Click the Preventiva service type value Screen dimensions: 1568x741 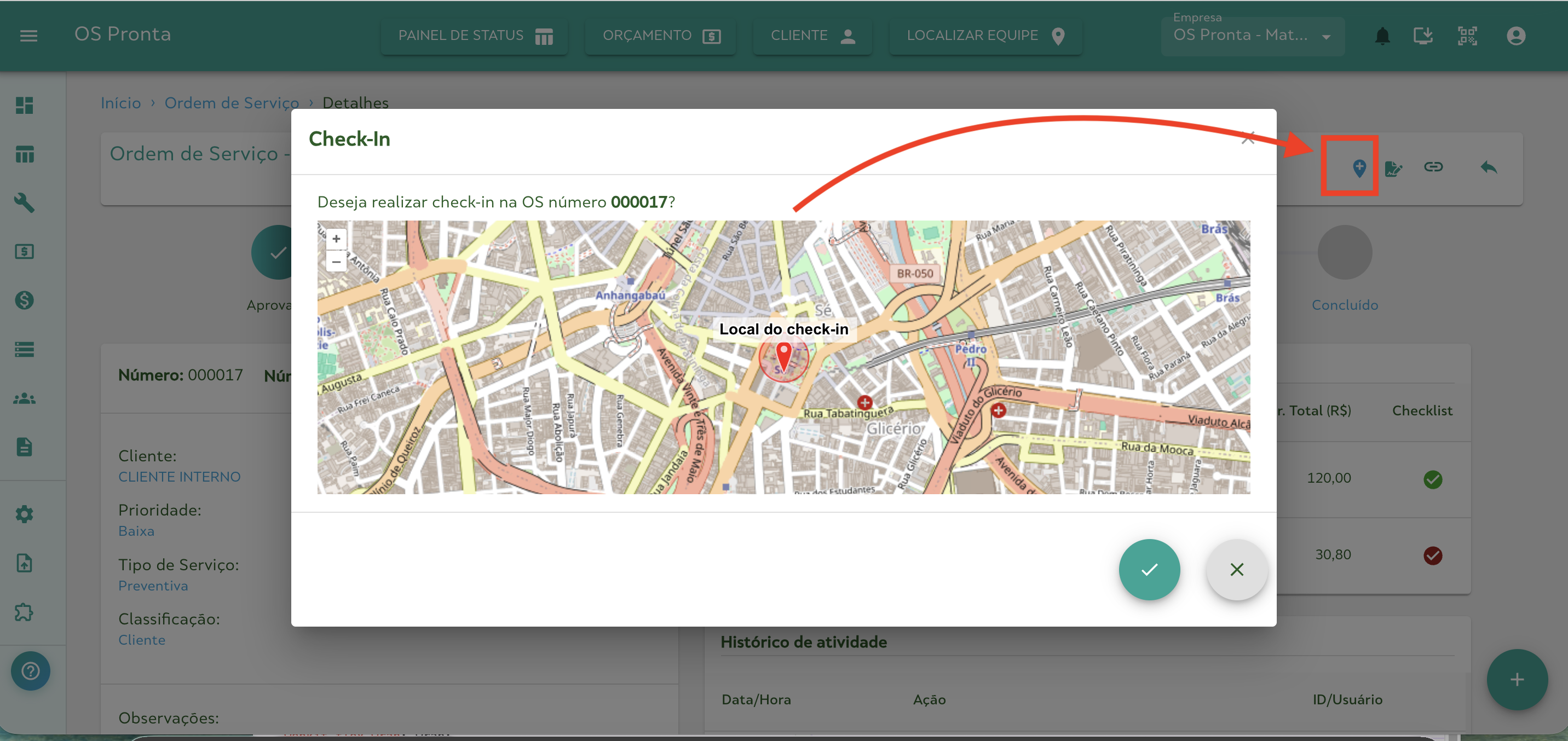pyautogui.click(x=153, y=586)
